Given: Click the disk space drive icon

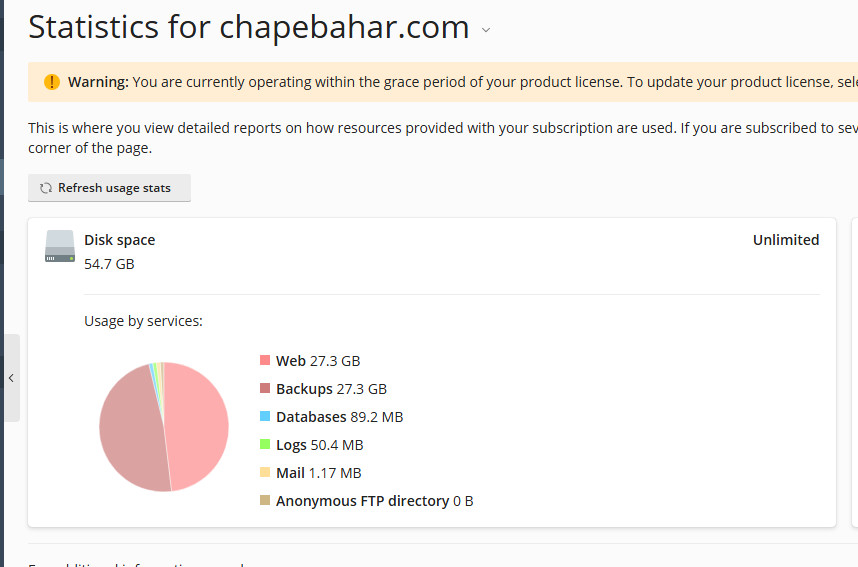Looking at the screenshot, I should click(60, 247).
